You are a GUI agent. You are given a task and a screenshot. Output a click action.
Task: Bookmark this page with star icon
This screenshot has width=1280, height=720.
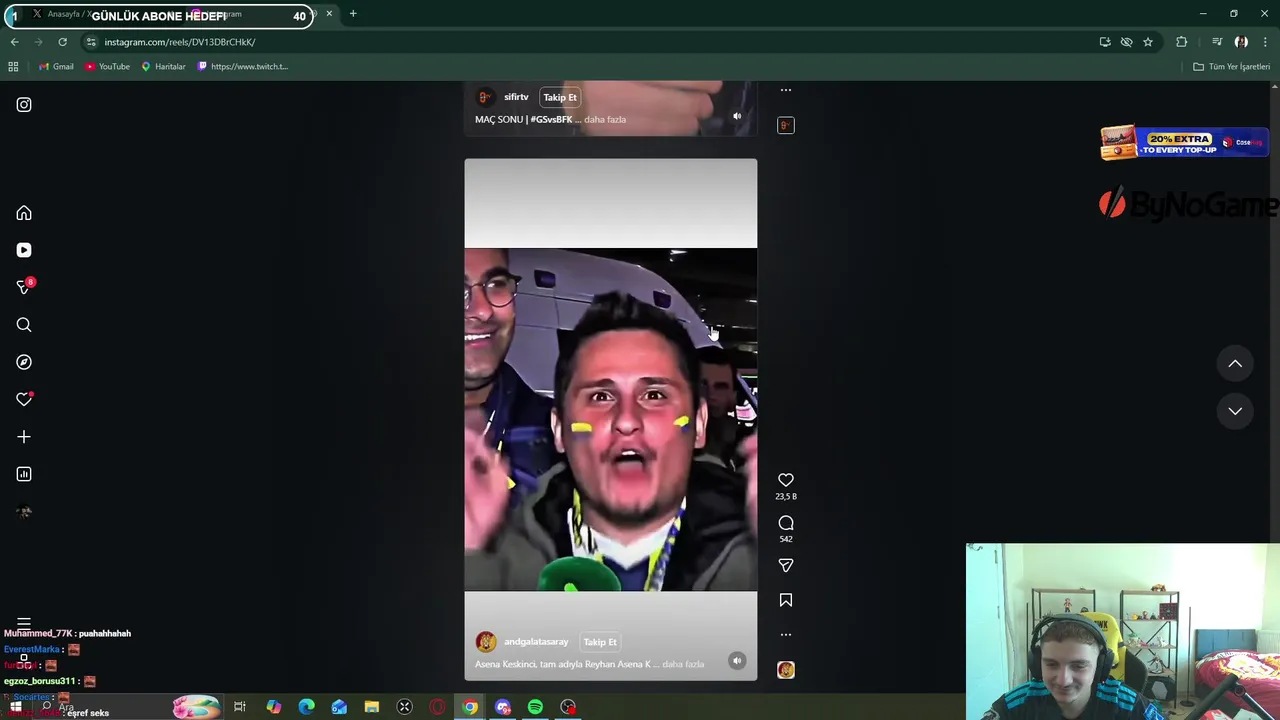click(1148, 42)
